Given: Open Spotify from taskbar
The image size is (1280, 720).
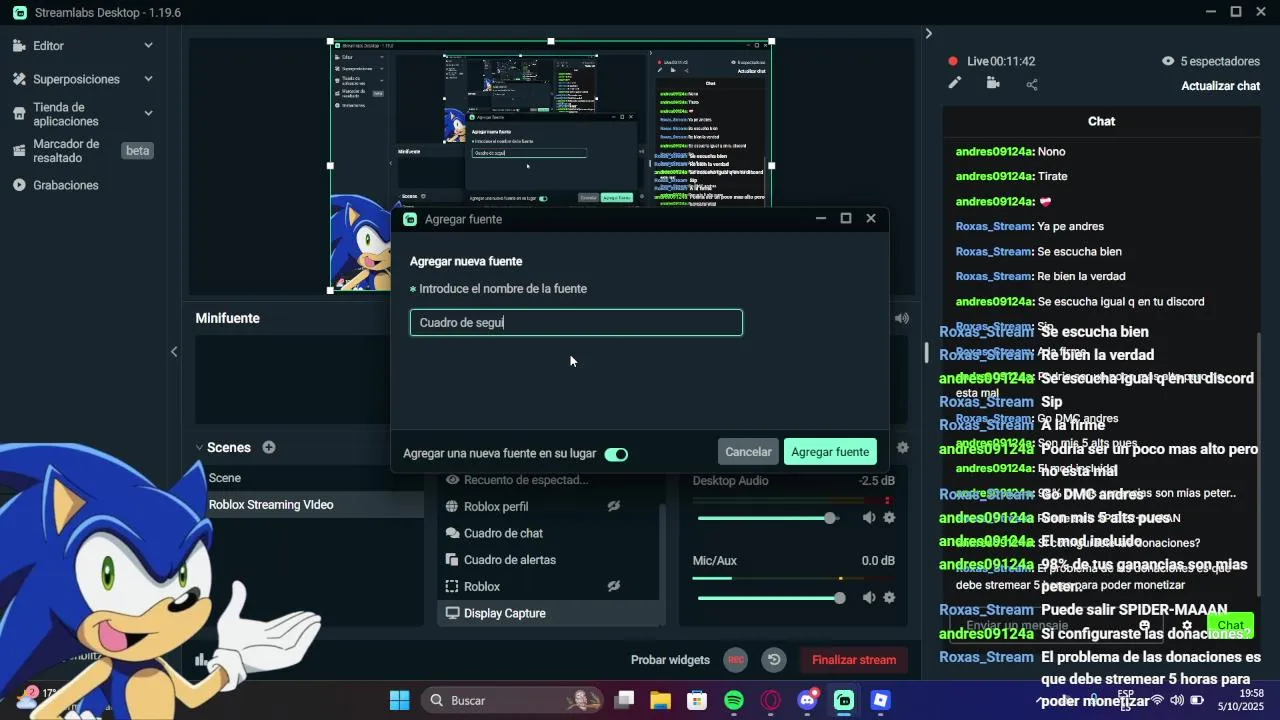Looking at the screenshot, I should [734, 700].
